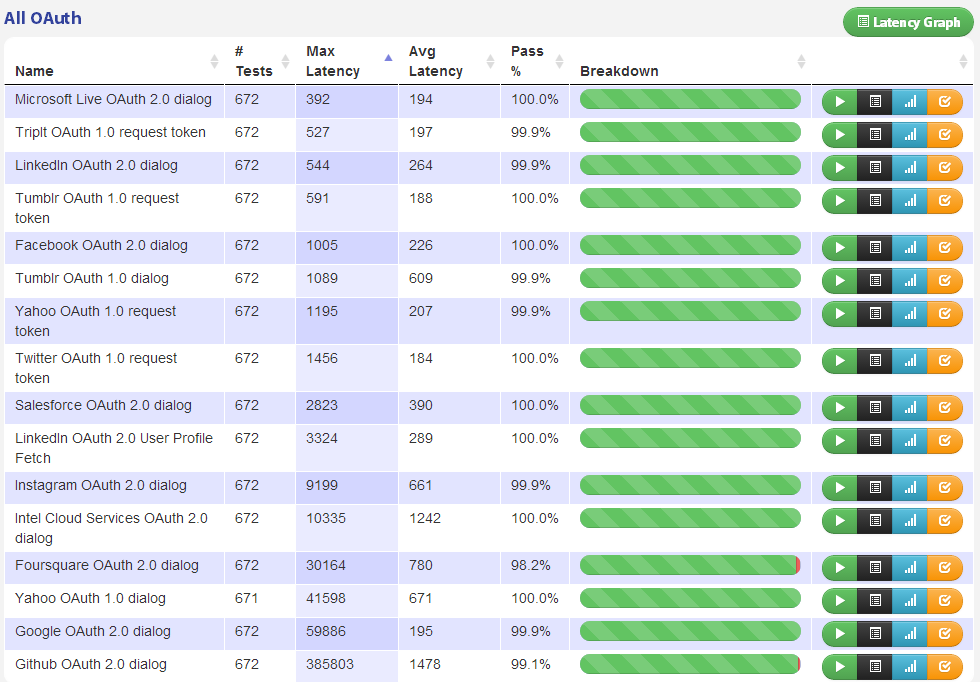Image resolution: width=980 pixels, height=682 pixels.
Task: Open list icon for LinkedIn OAuth 2.0 dialog
Action: [875, 168]
